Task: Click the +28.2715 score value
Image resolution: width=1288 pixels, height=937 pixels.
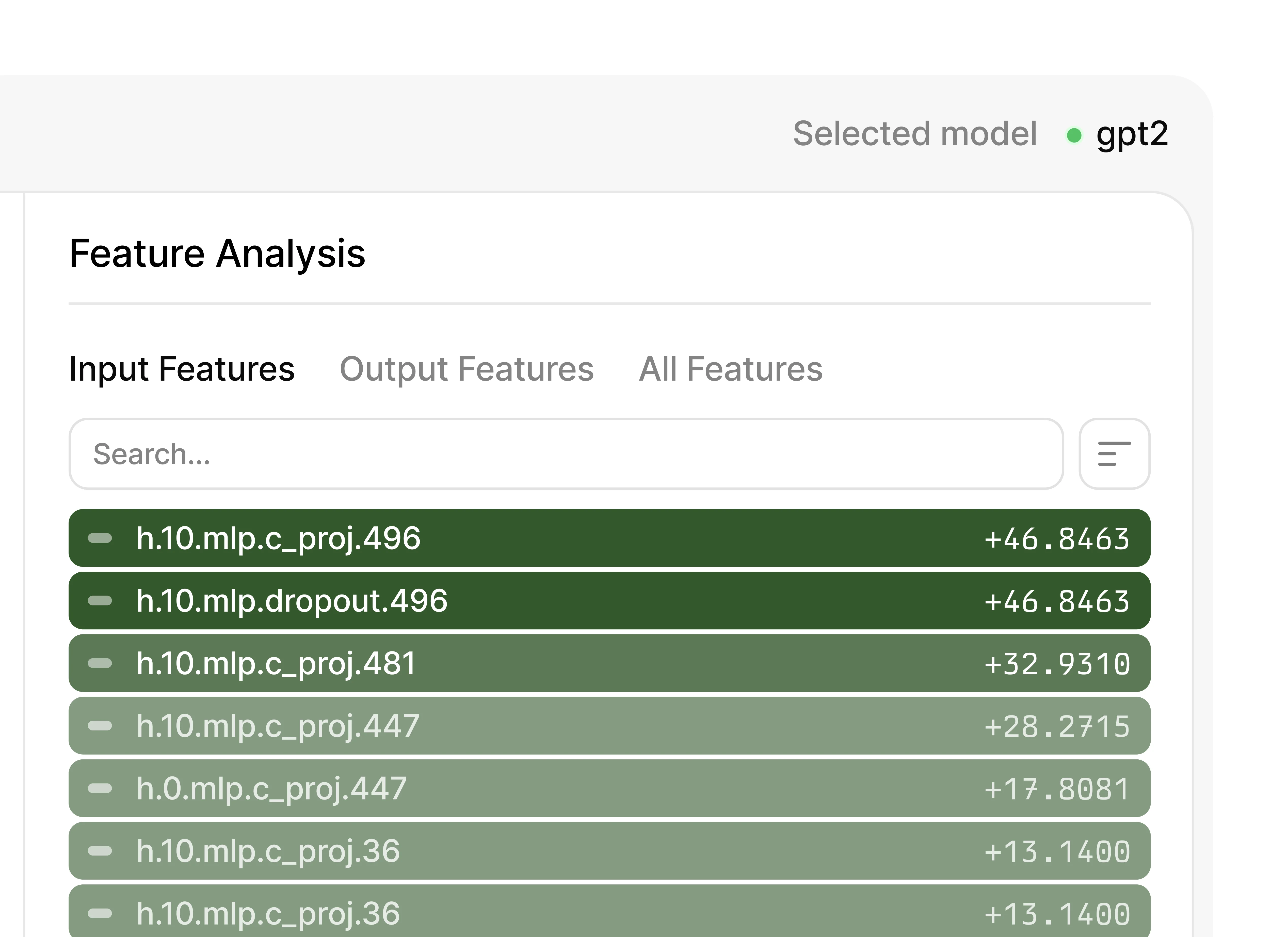Action: [x=1057, y=726]
